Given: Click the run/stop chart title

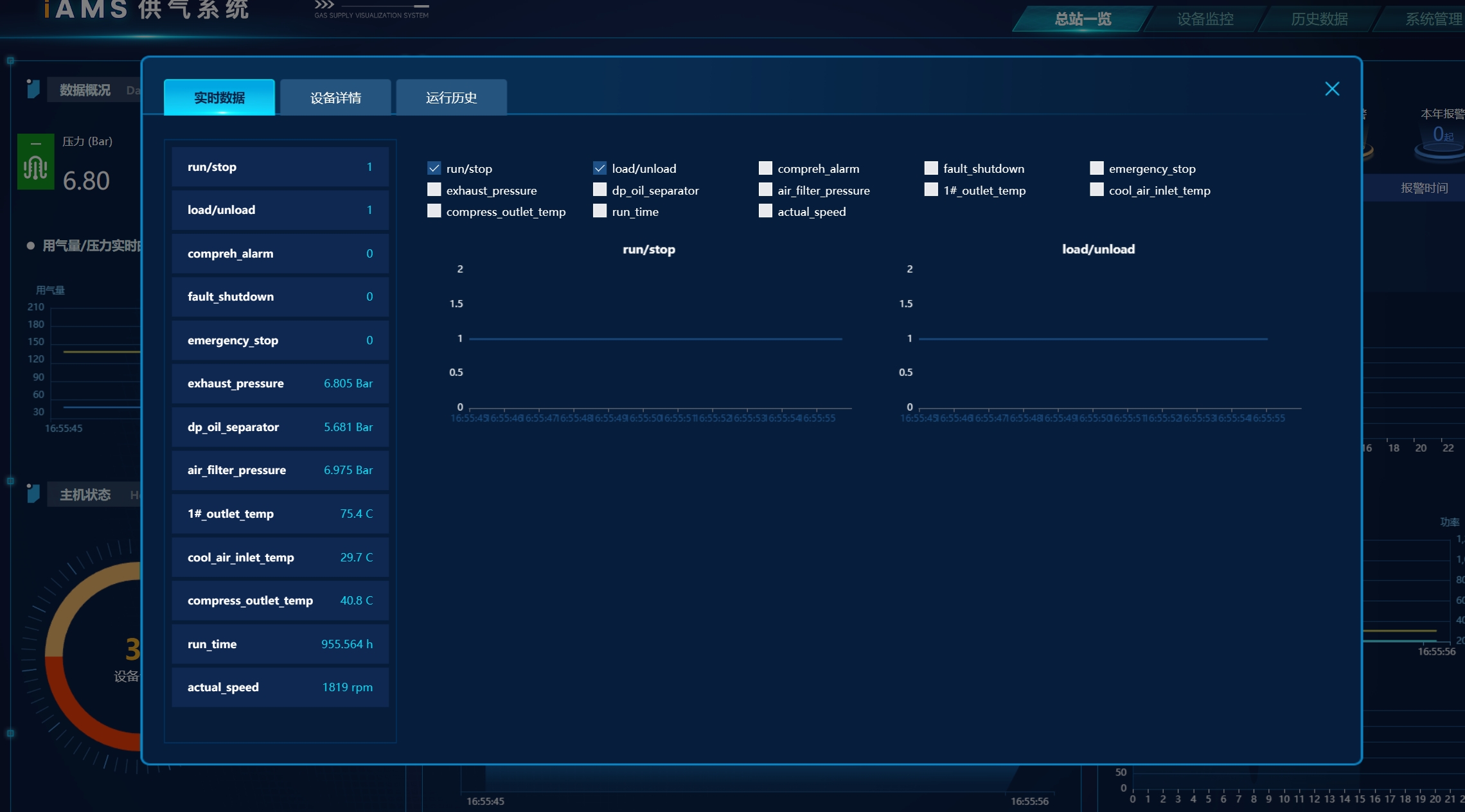Looking at the screenshot, I should tap(649, 249).
